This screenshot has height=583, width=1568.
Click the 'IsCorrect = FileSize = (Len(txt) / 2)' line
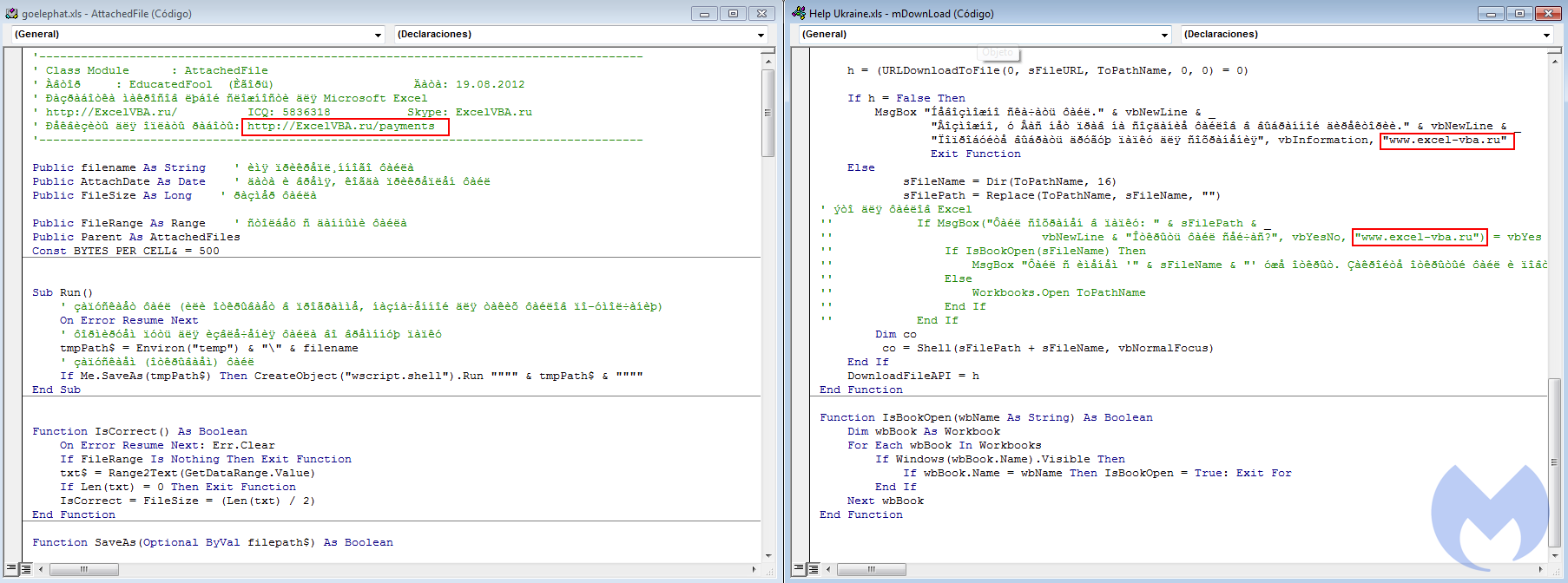coord(188,501)
